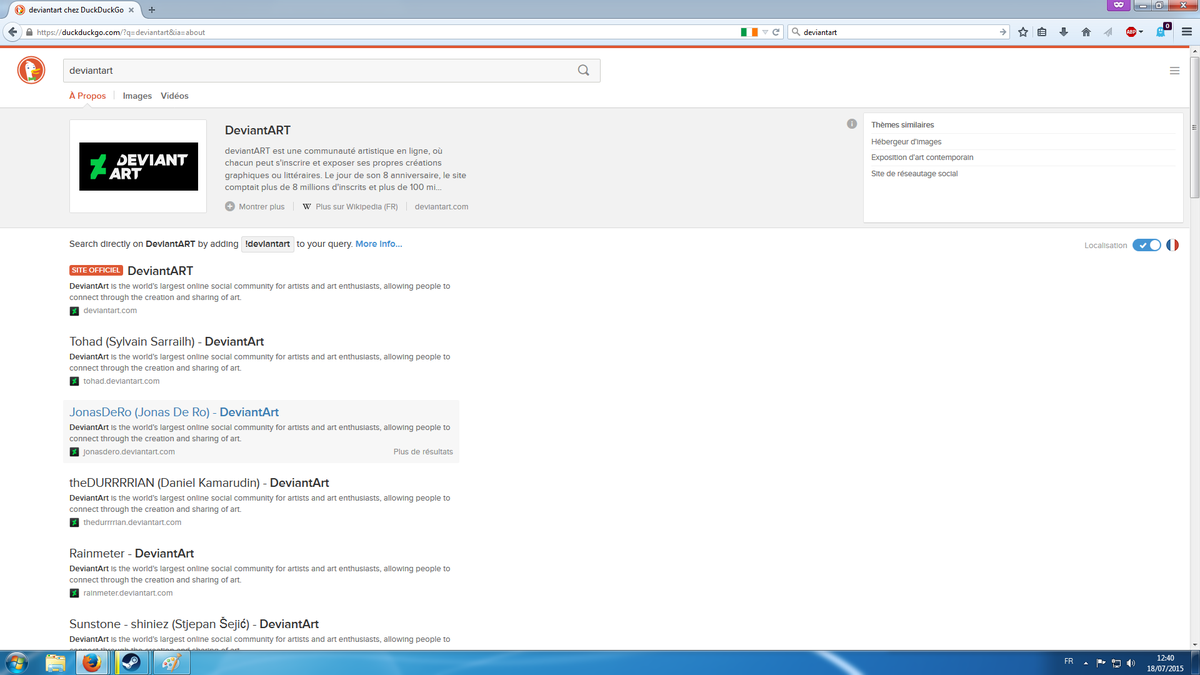Open the Windows Start menu
Image resolution: width=1200 pixels, height=675 pixels.
click(17, 663)
